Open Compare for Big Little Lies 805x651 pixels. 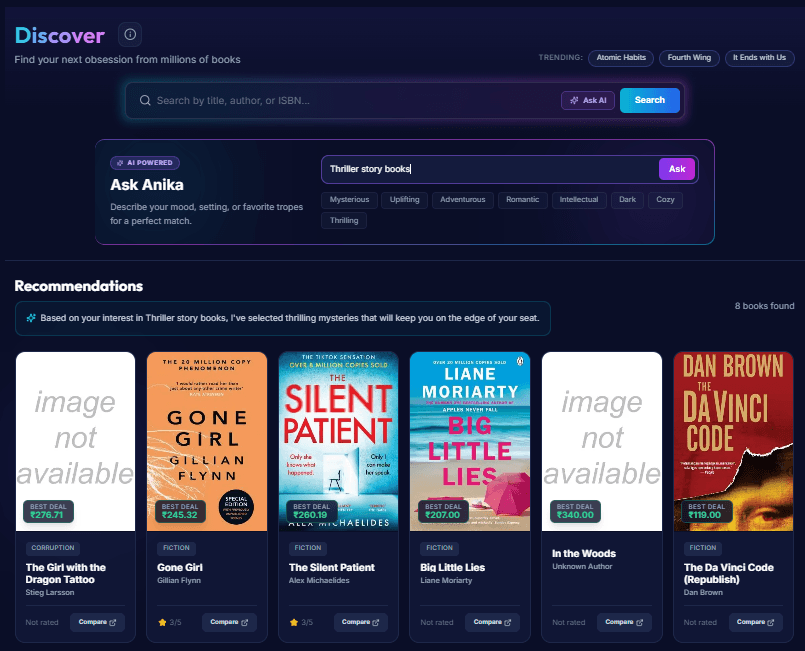click(492, 622)
